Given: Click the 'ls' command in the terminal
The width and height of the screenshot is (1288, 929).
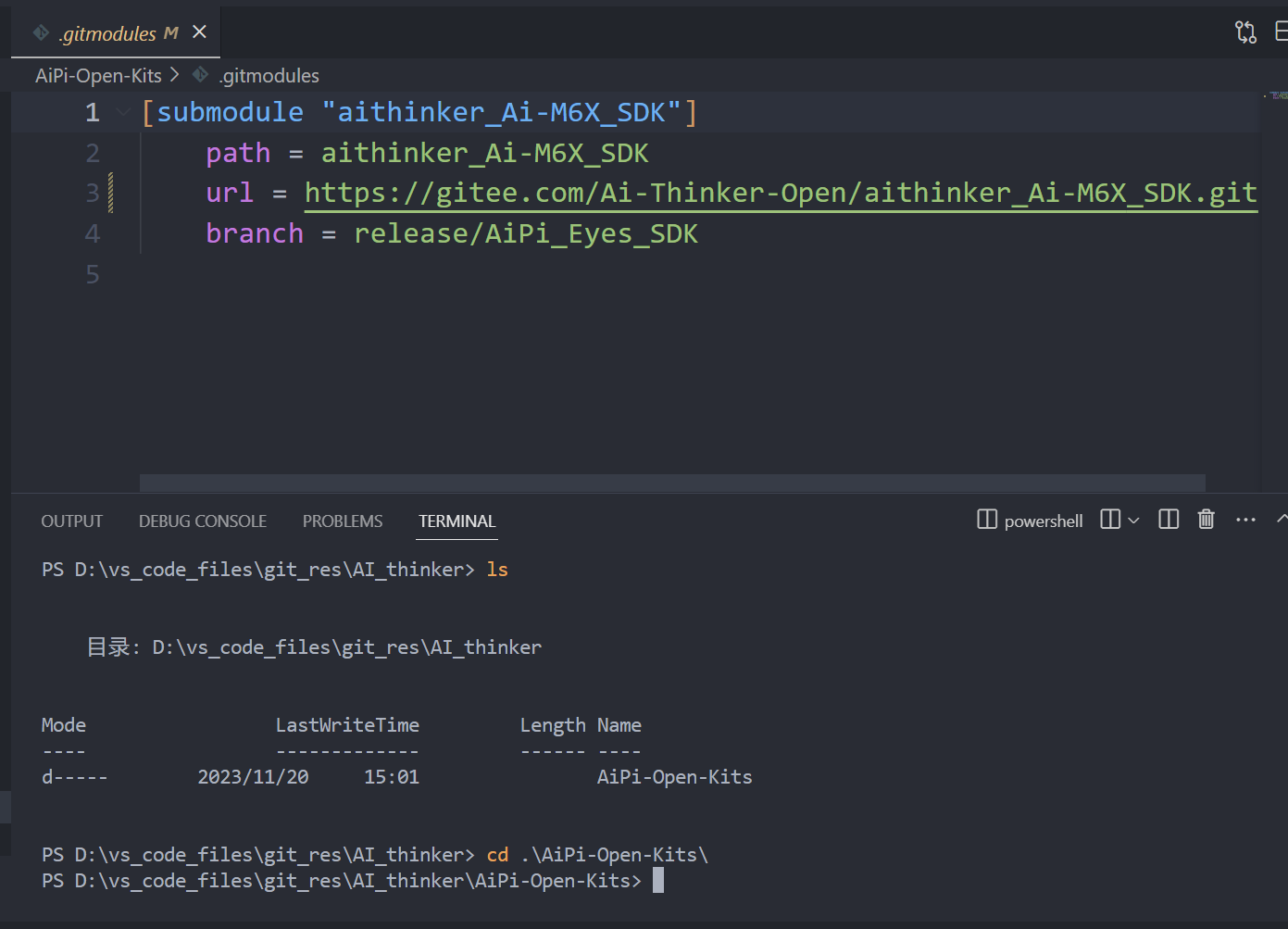Looking at the screenshot, I should [x=497, y=570].
